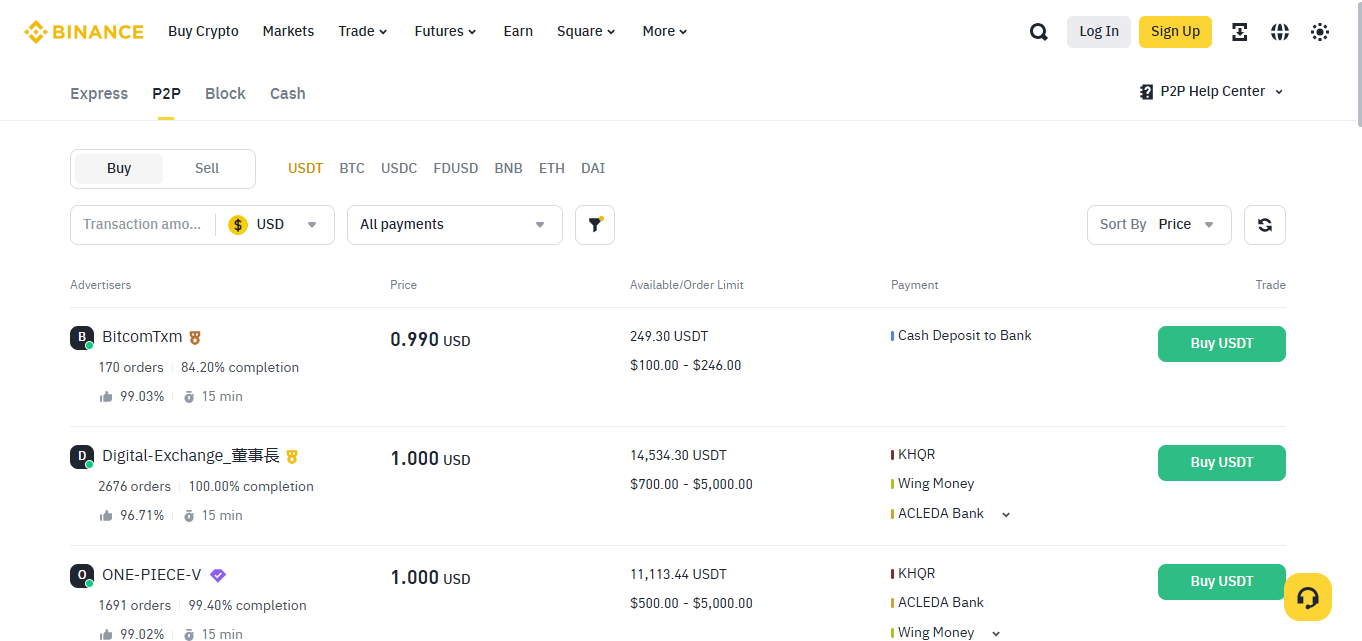Click the Cash Deposit to Bank payment
1362x641 pixels.
tap(965, 336)
